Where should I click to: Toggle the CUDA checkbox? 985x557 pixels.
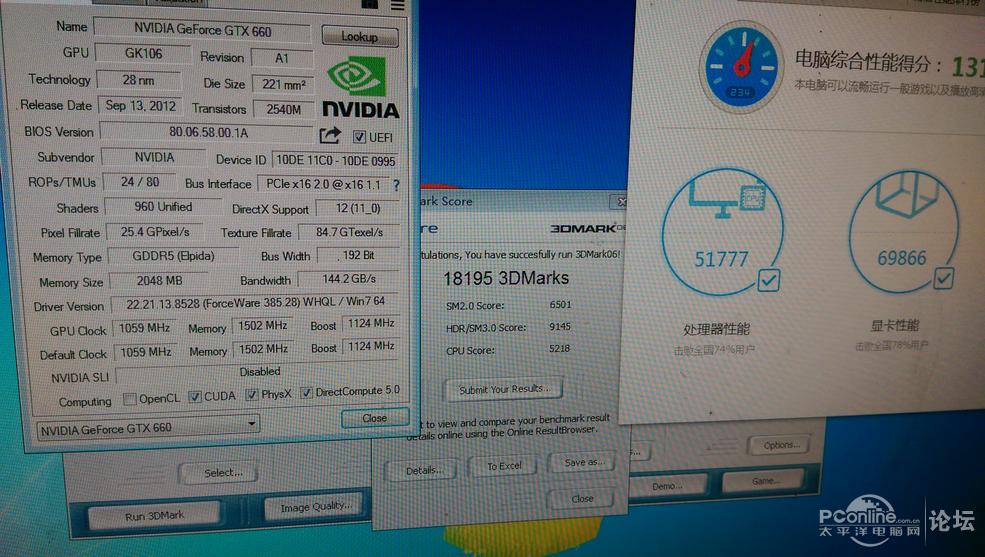[x=195, y=396]
